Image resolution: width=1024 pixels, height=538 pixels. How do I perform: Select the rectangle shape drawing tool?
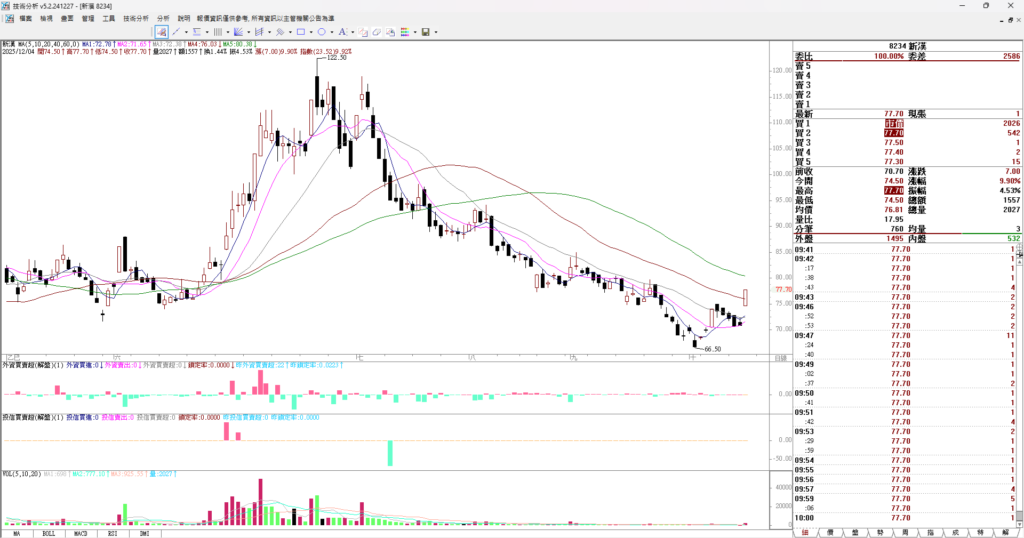click(x=301, y=32)
